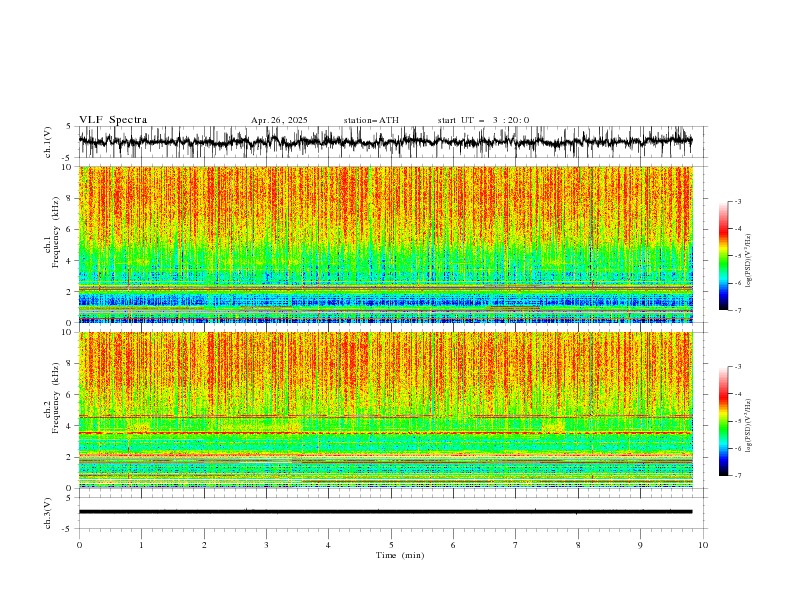This screenshot has width=792, height=612.
Task: Click the "2" kHz tick on ch.1 spectrogram
Action: click(70, 292)
